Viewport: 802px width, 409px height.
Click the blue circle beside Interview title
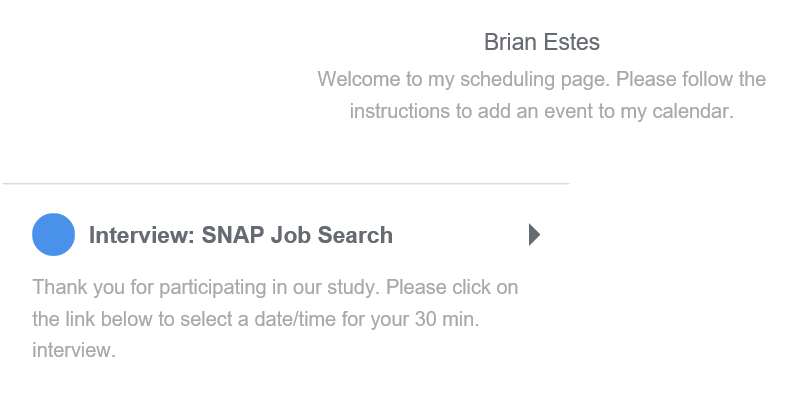(x=54, y=235)
